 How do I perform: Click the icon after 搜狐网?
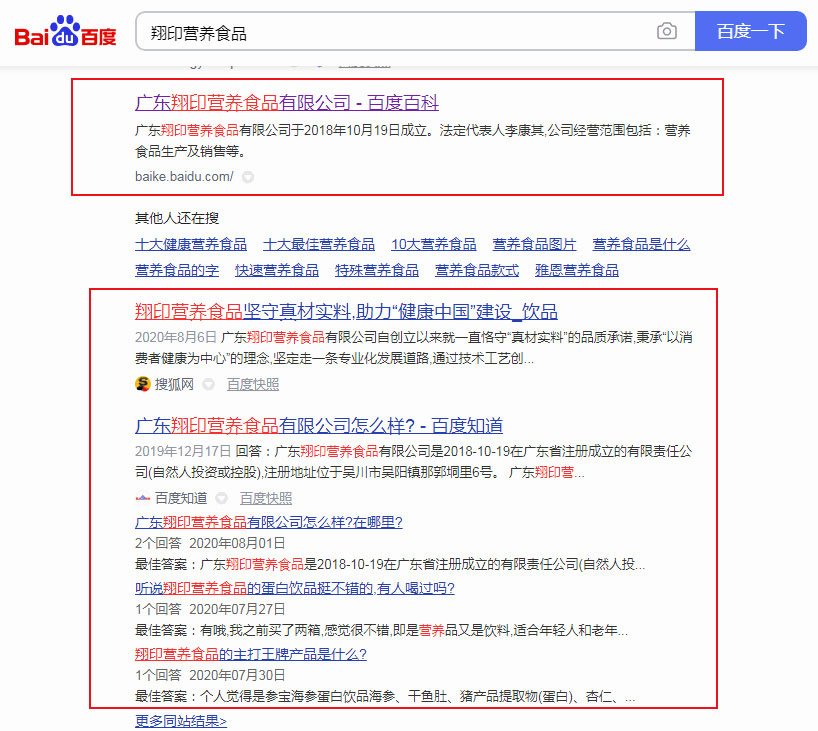pos(209,385)
